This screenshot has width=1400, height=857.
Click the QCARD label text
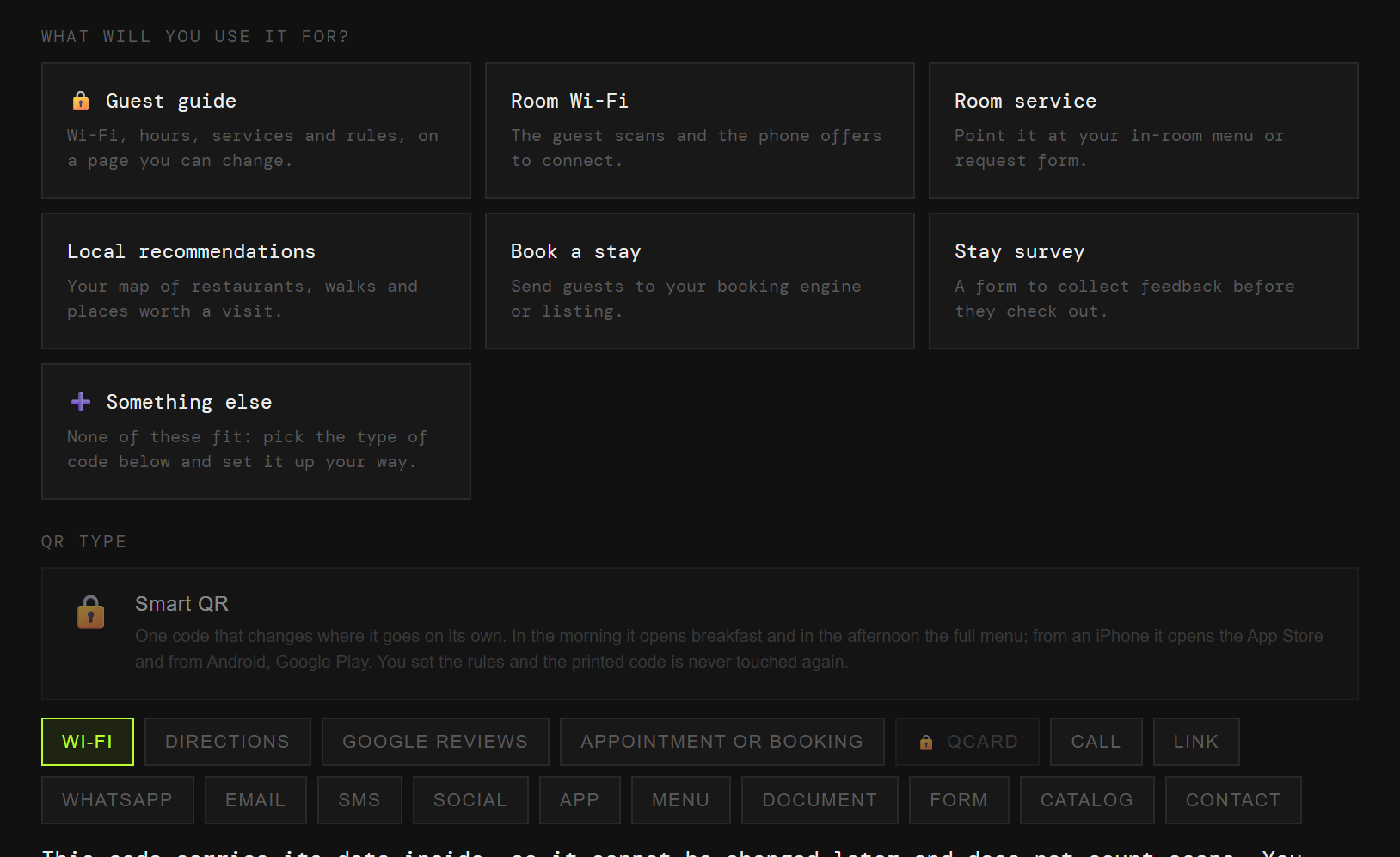click(982, 742)
